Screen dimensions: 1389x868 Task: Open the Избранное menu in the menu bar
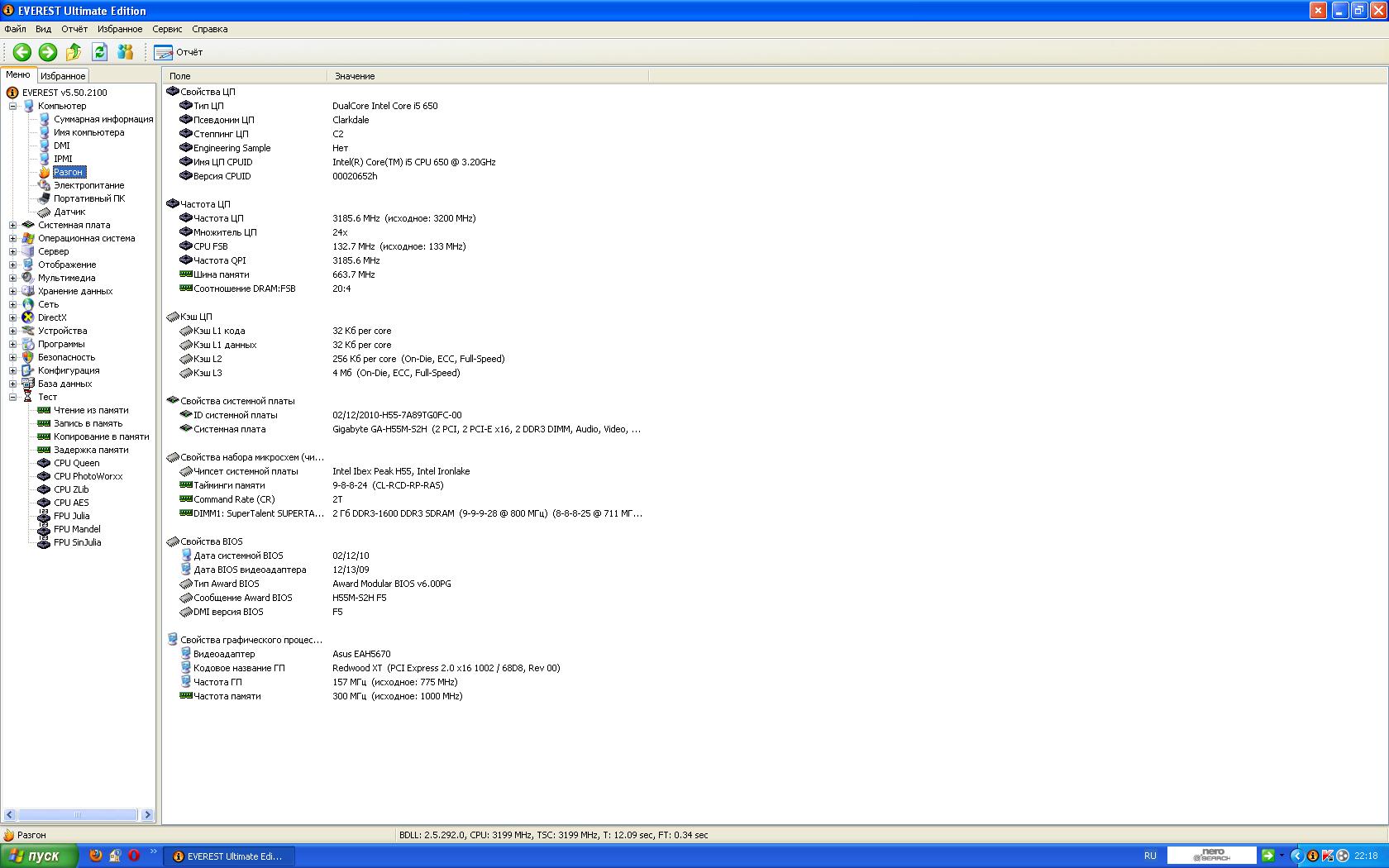click(120, 29)
